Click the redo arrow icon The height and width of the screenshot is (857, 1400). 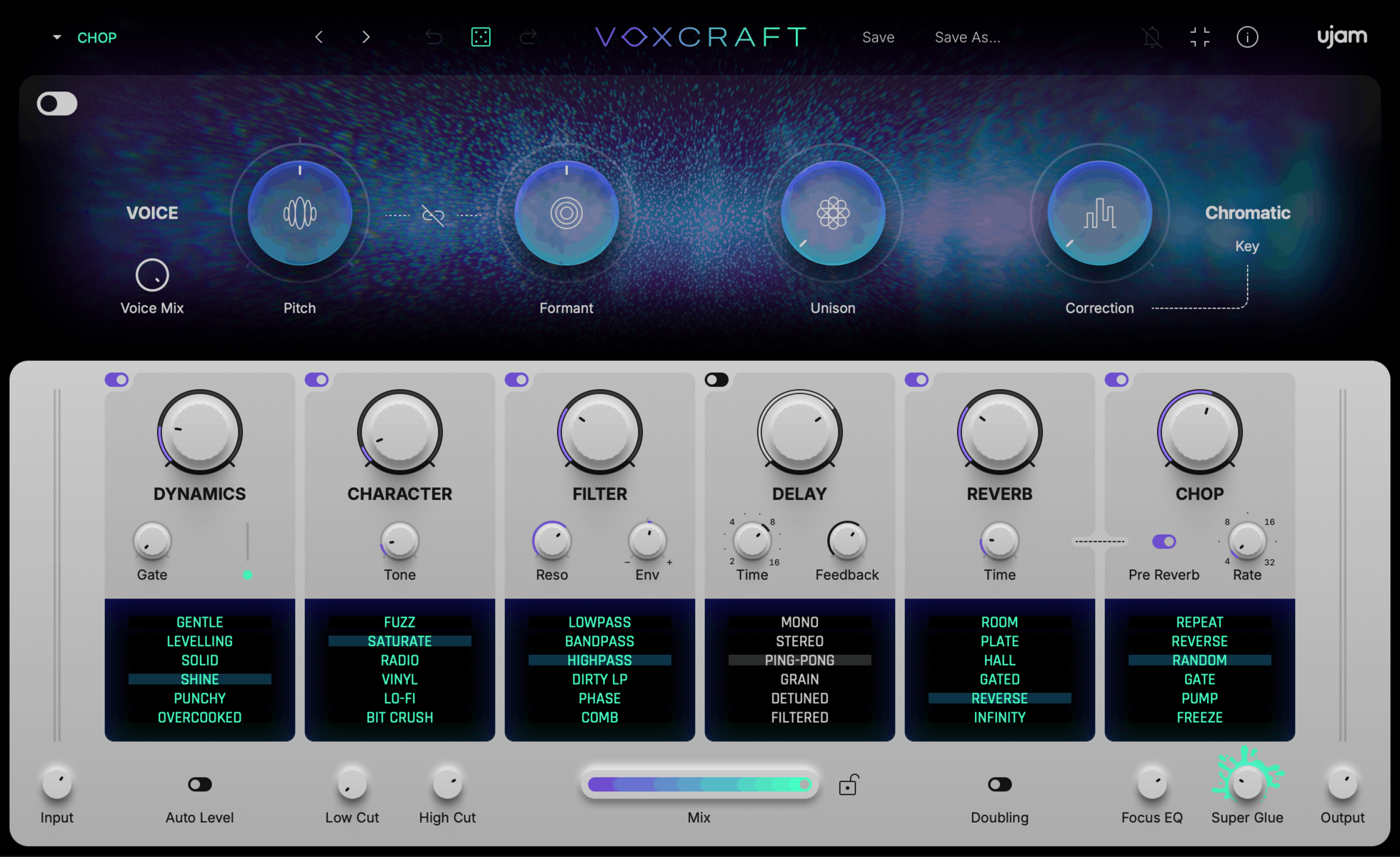click(528, 36)
